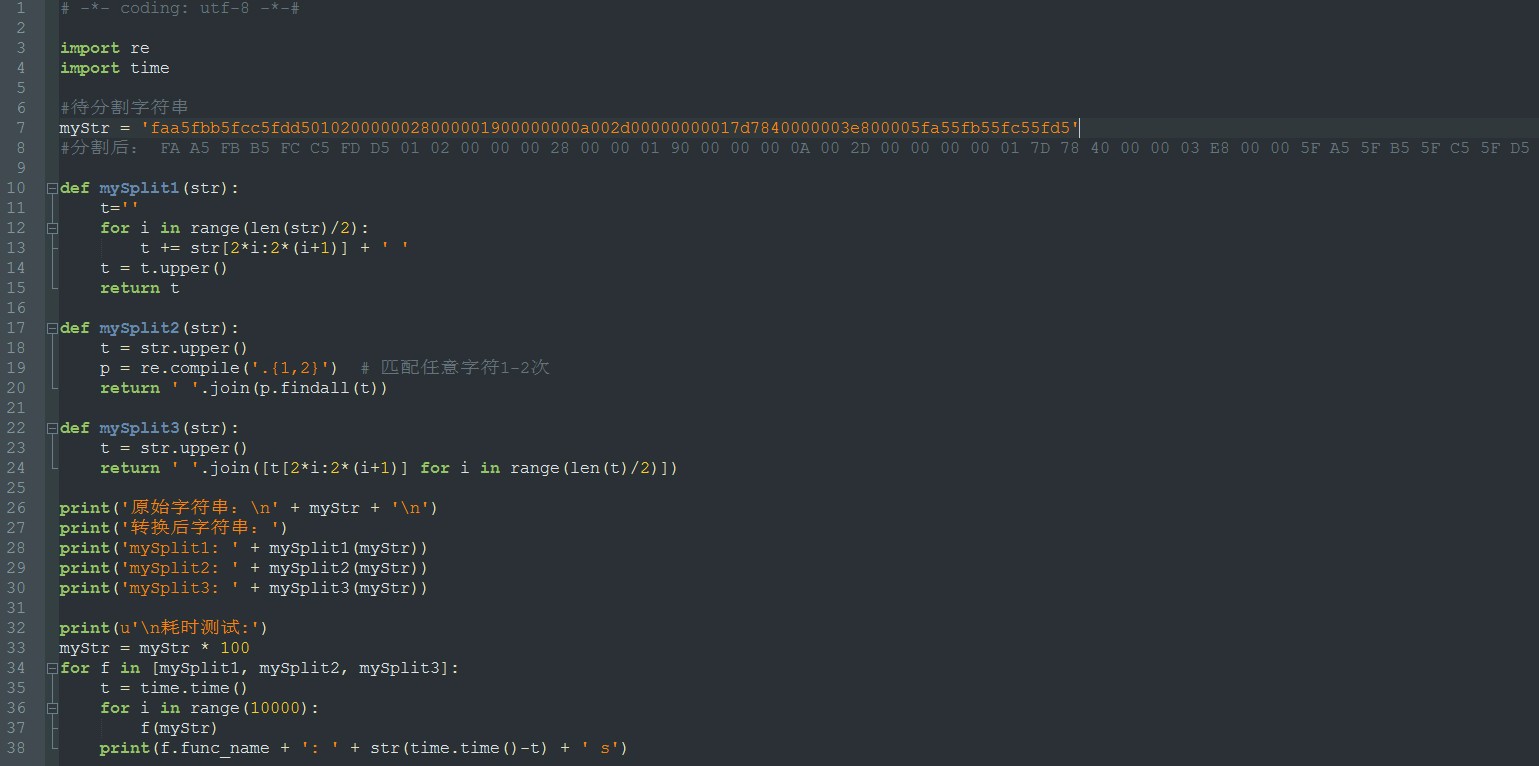Click 'mySplit2' in the def on line 17
This screenshot has width=1539, height=766.
[x=140, y=328]
